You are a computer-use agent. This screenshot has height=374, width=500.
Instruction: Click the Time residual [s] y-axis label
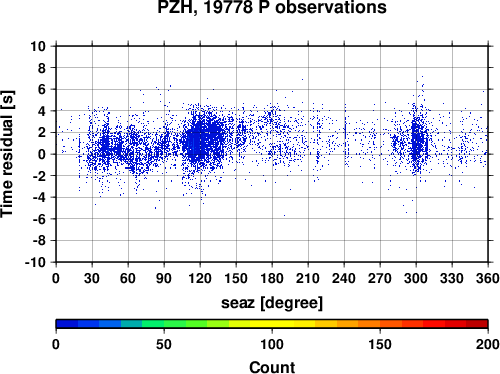pyautogui.click(x=8, y=154)
